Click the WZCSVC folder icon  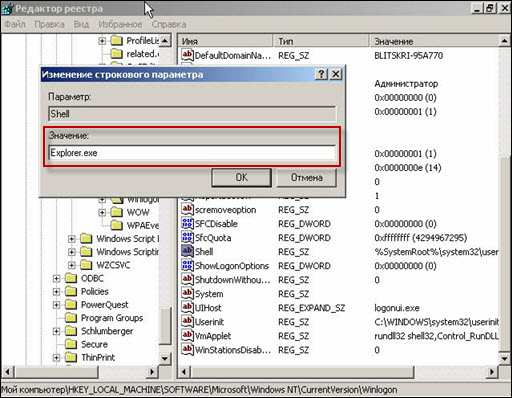pos(86,265)
